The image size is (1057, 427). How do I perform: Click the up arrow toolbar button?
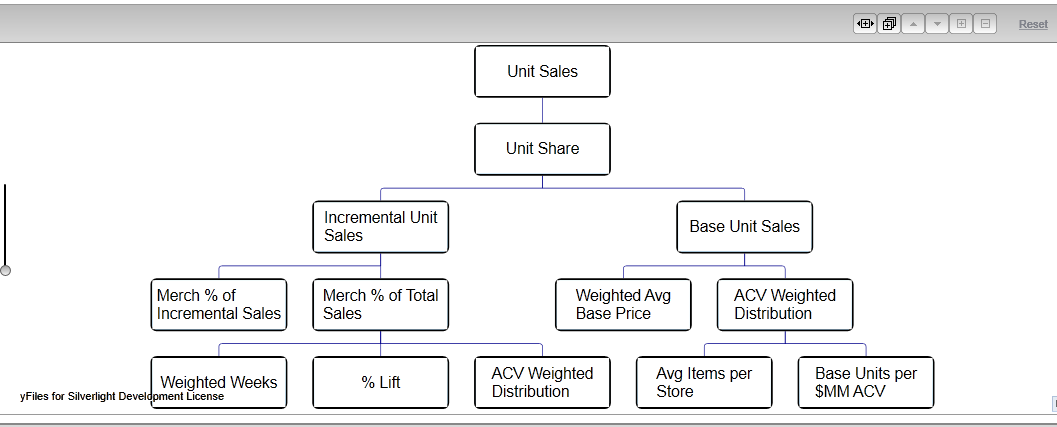pos(913,24)
